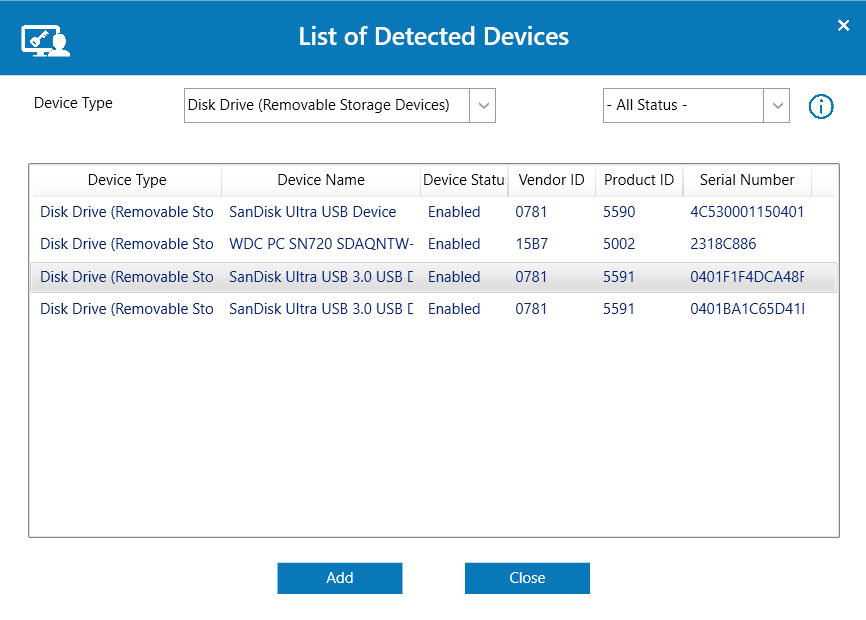Click the Add button
The width and height of the screenshot is (866, 620).
(339, 577)
